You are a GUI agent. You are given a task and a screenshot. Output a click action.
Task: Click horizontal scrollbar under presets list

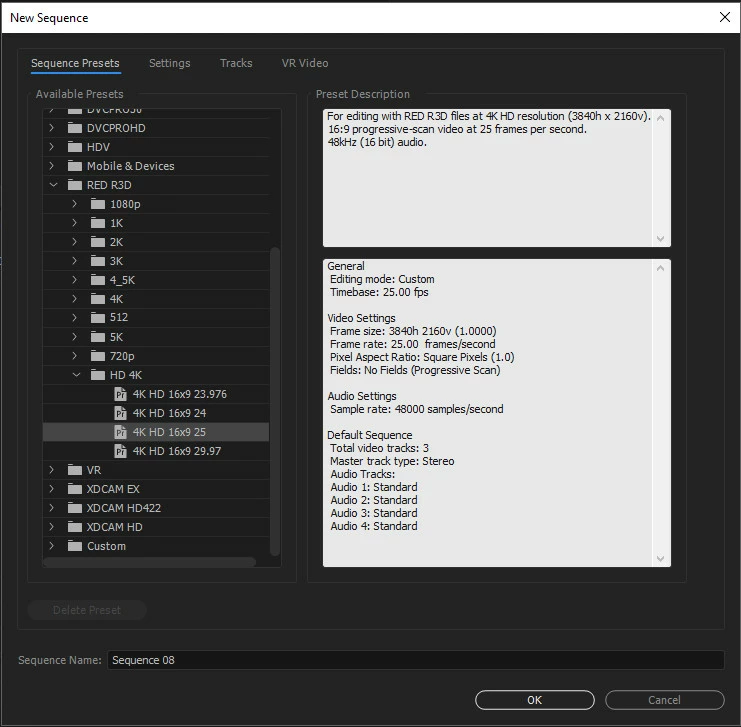[149, 562]
